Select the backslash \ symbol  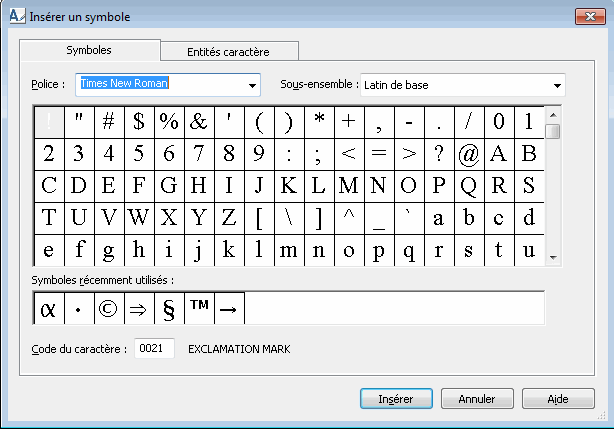pos(289,218)
